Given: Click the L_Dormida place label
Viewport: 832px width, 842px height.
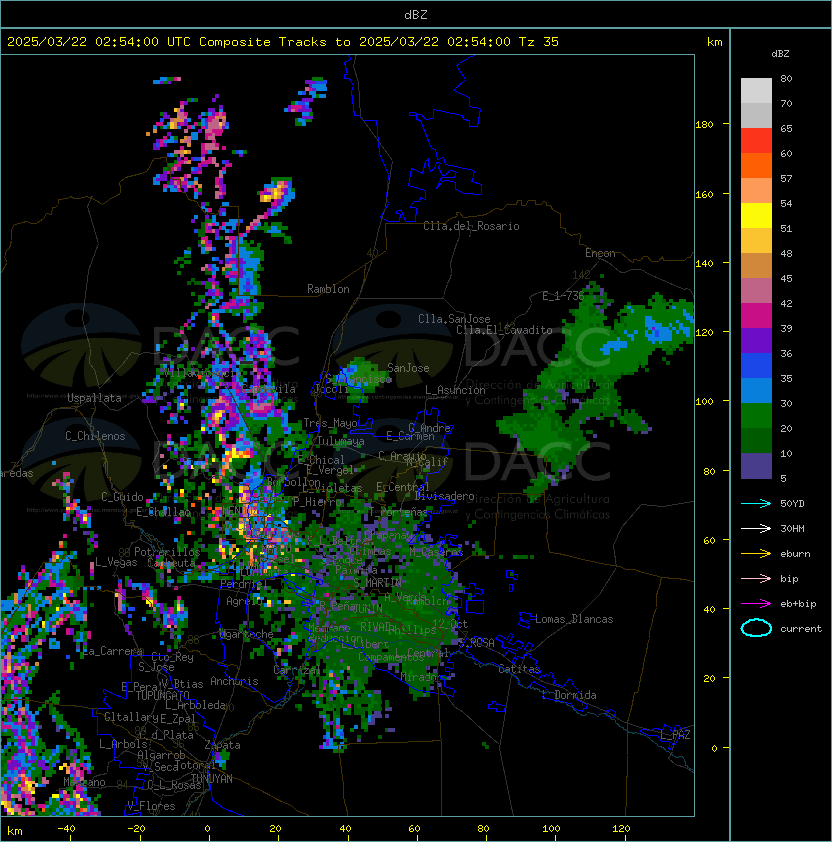Looking at the screenshot, I should (569, 695).
